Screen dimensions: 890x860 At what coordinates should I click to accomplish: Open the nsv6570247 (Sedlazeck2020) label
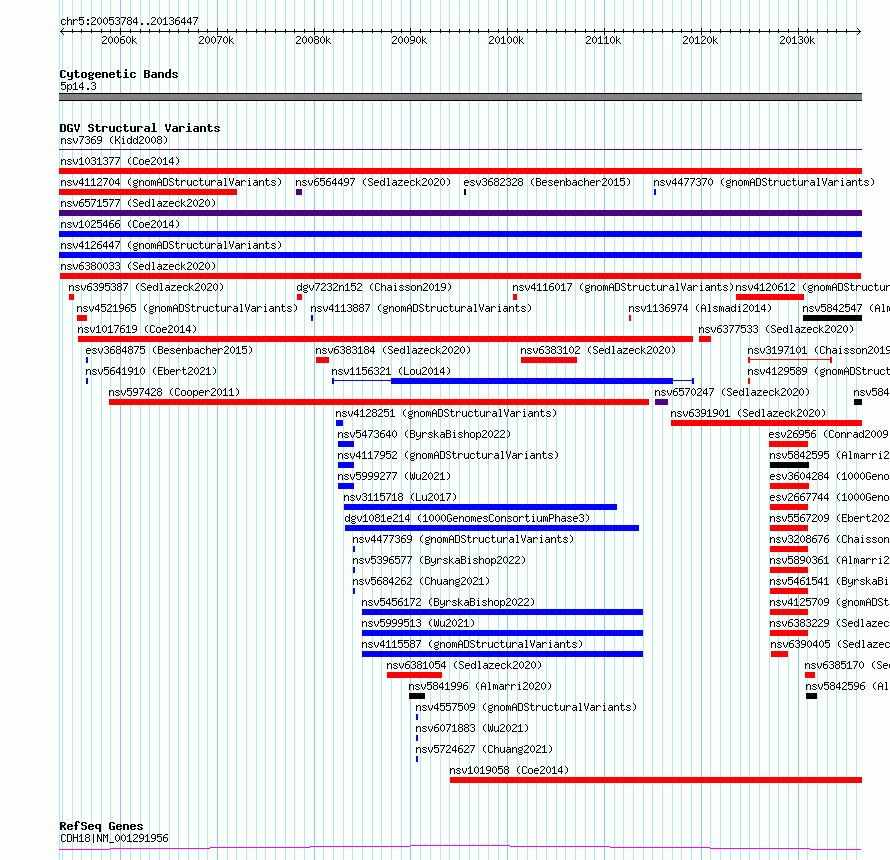(x=732, y=392)
